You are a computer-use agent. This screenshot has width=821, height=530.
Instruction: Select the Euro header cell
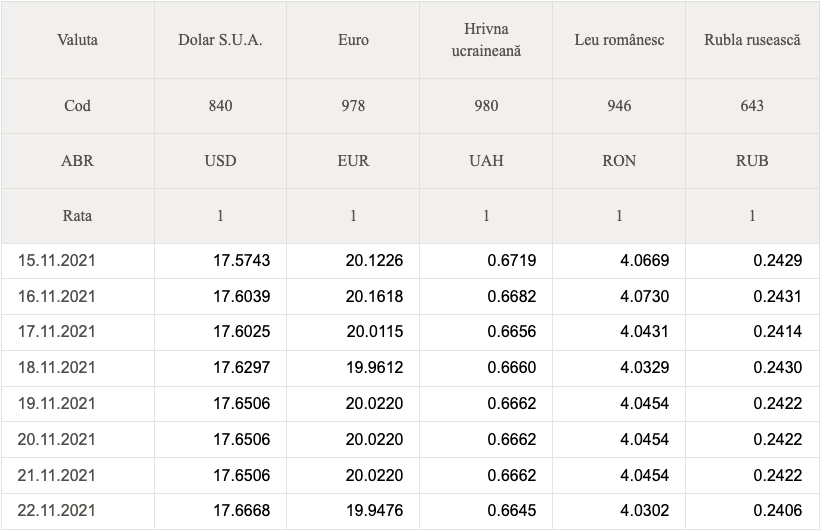(x=353, y=40)
